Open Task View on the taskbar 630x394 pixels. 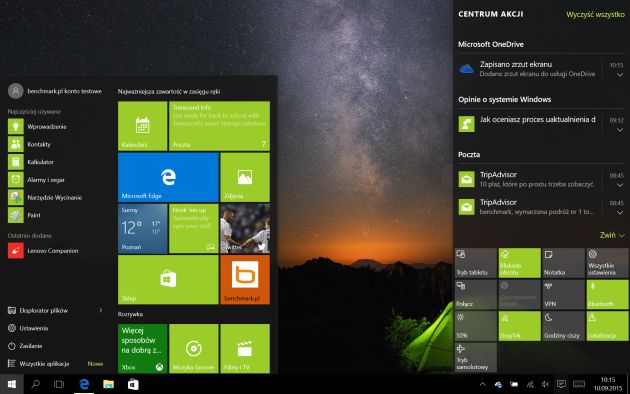(59, 384)
